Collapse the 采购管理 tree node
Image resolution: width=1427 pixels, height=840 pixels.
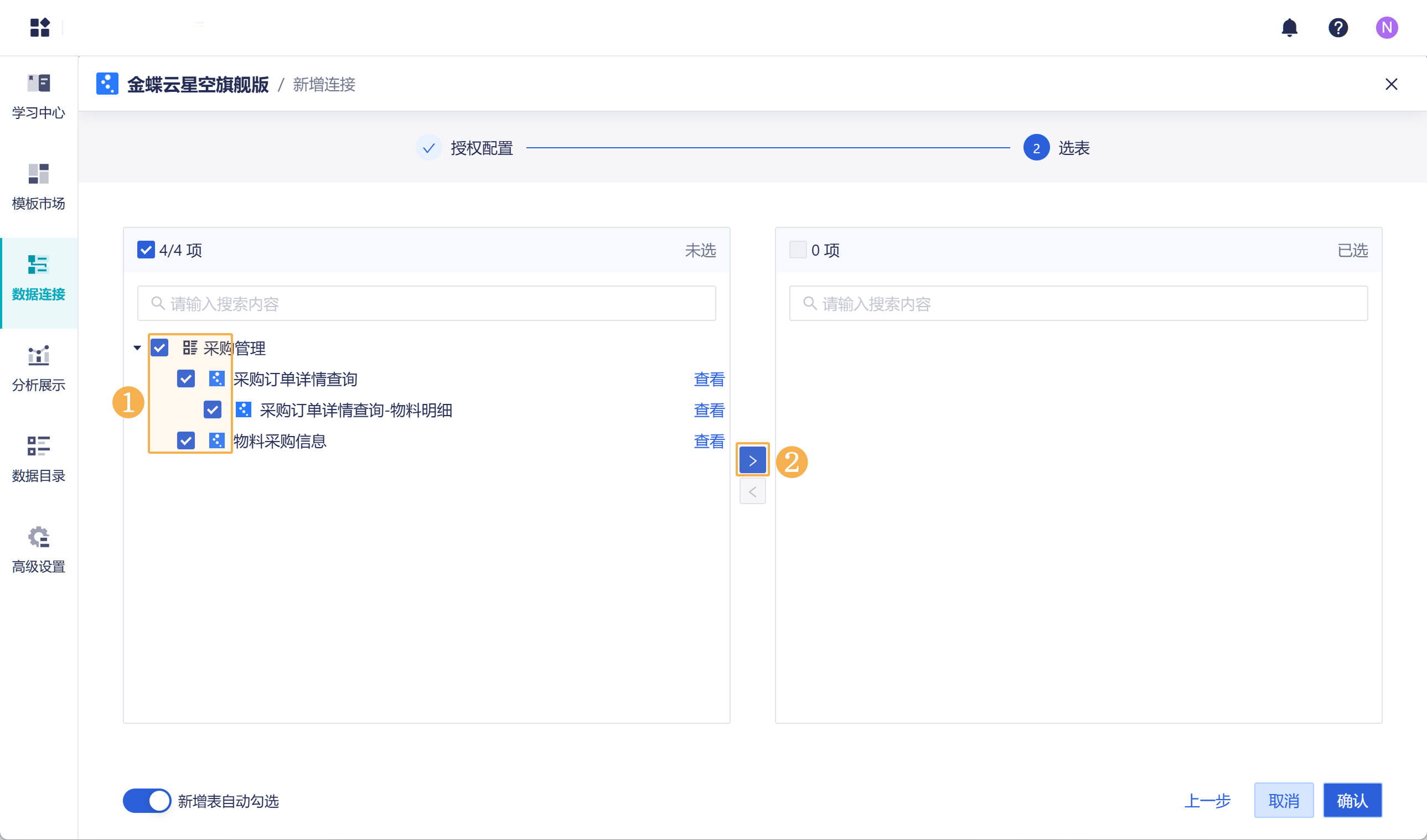pyautogui.click(x=137, y=348)
